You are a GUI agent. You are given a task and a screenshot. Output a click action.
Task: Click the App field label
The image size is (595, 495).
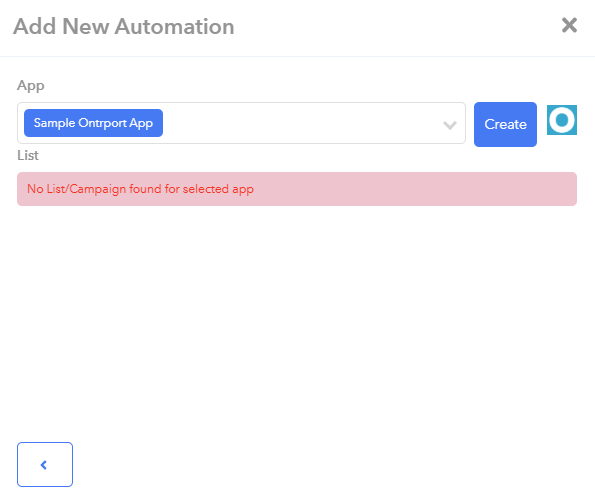[x=31, y=85]
